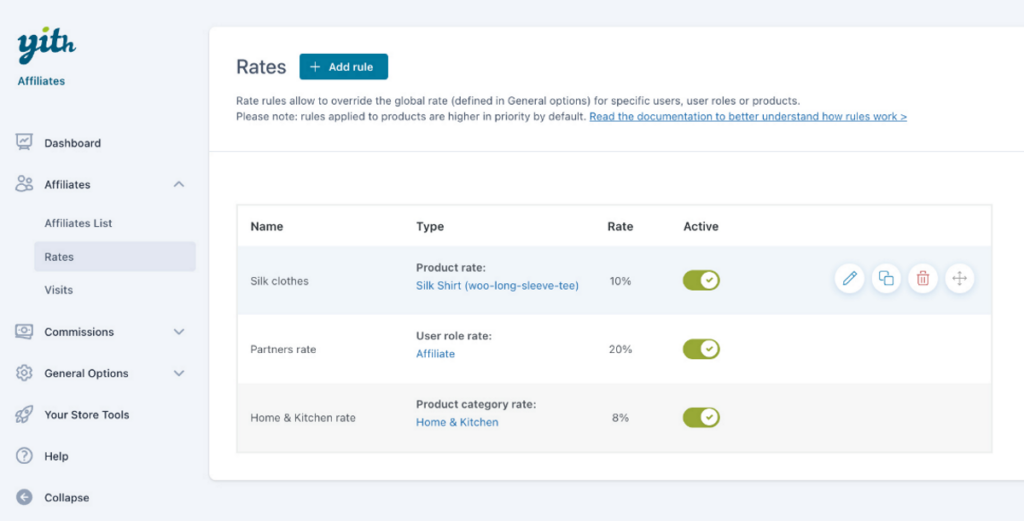1024x521 pixels.
Task: Click the Dashboard chart icon
Action: coord(24,142)
